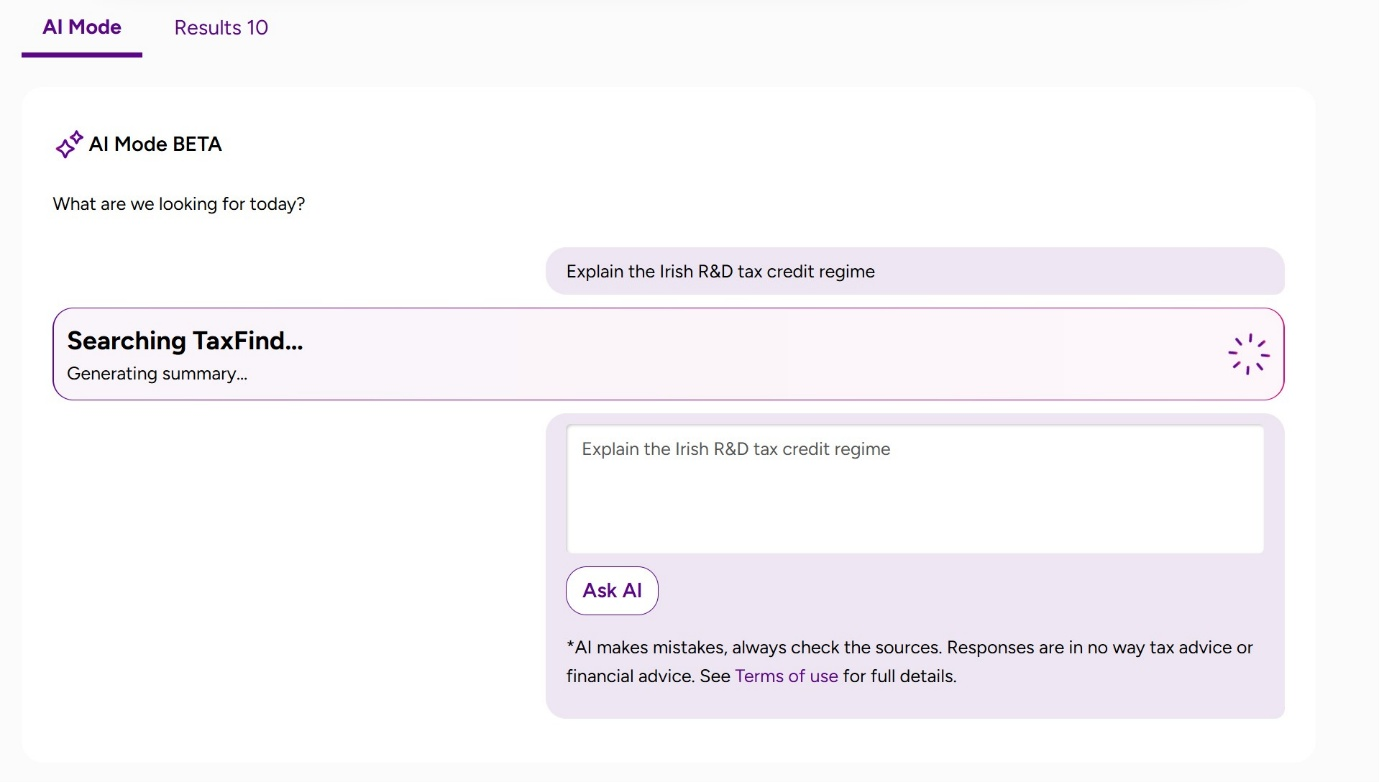Click the AI makes mistakes disclaimer text
1379x782 pixels.
(x=909, y=662)
